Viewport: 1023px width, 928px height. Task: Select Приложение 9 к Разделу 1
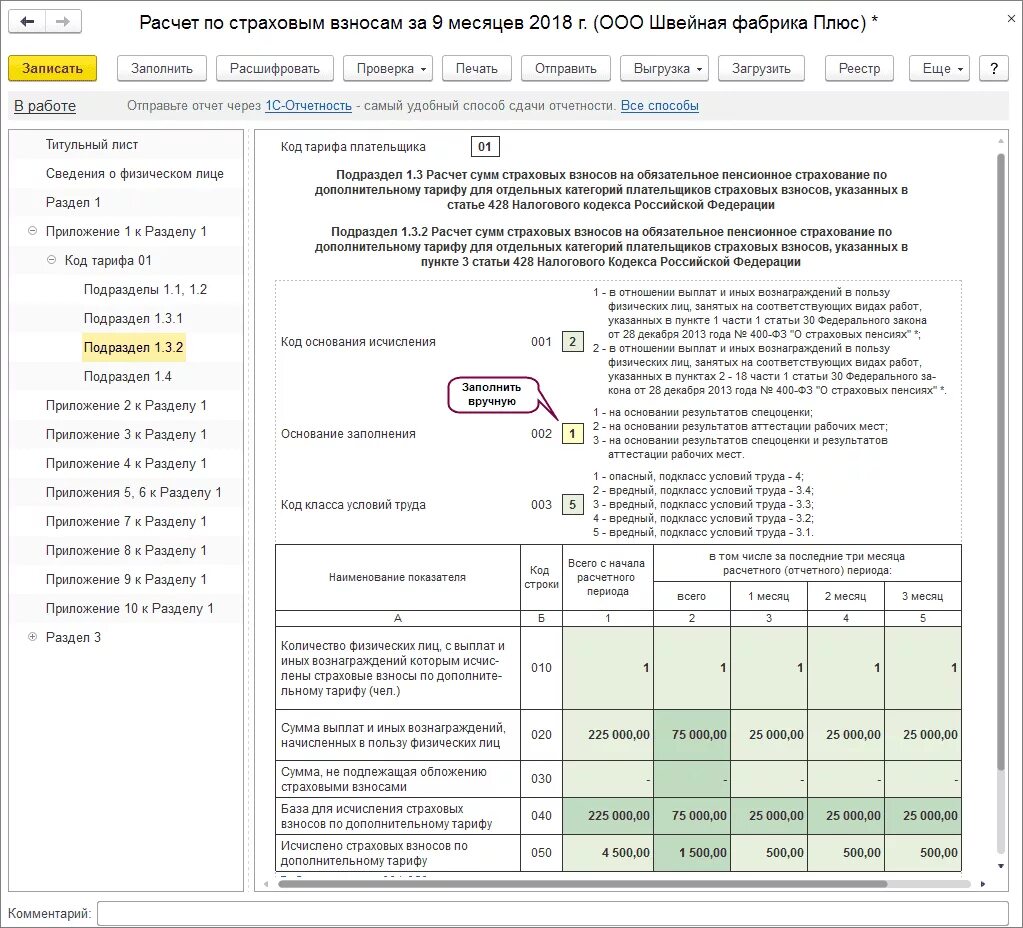(x=126, y=580)
